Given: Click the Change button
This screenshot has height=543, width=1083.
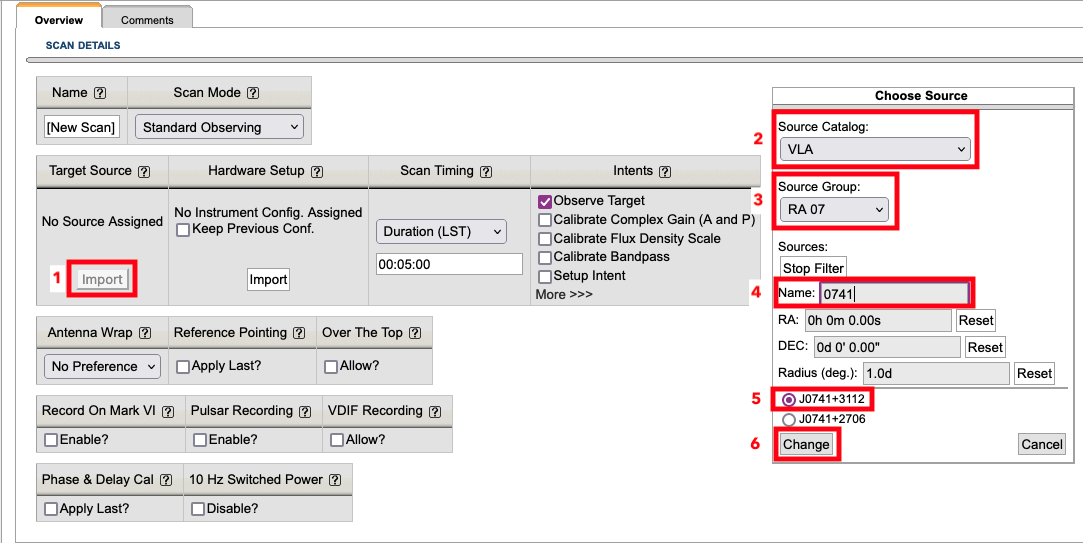Looking at the screenshot, I should [x=806, y=444].
